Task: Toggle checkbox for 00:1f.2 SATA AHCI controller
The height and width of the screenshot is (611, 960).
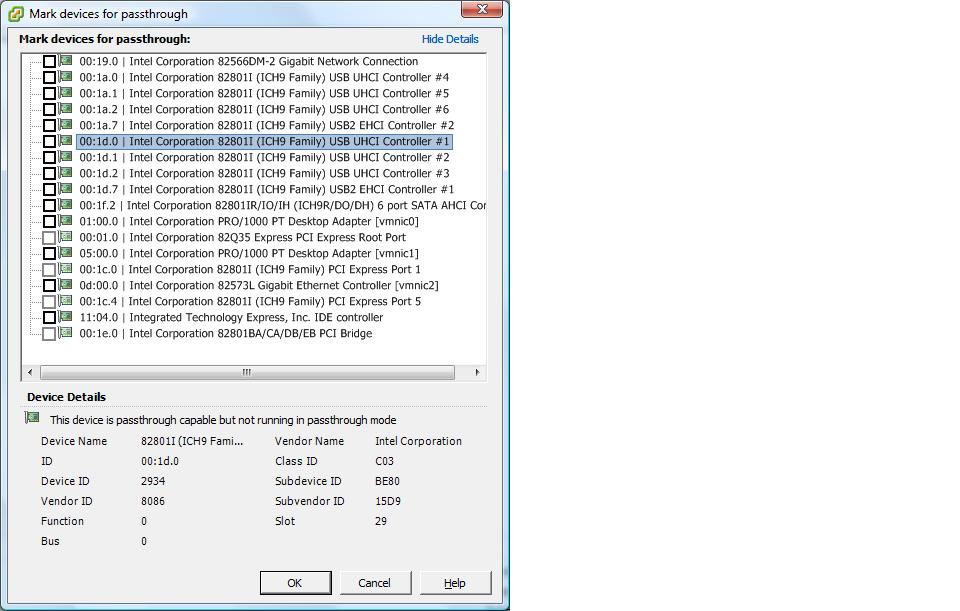Action: [x=50, y=205]
